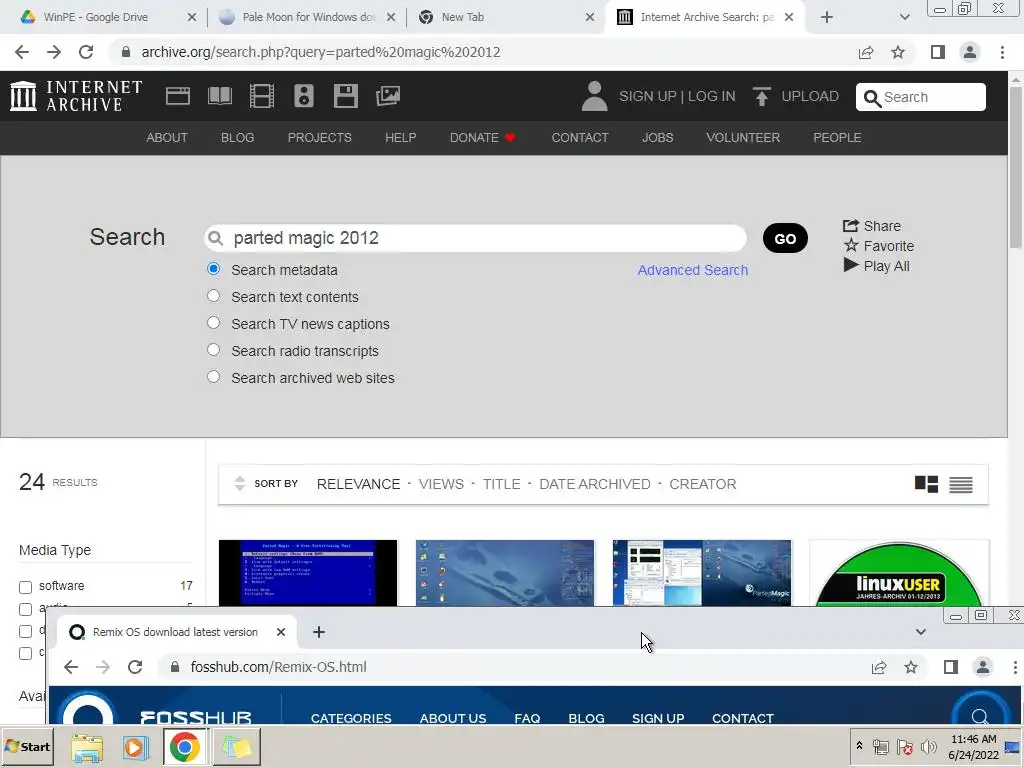Click the Share link beside search

click(x=872, y=226)
